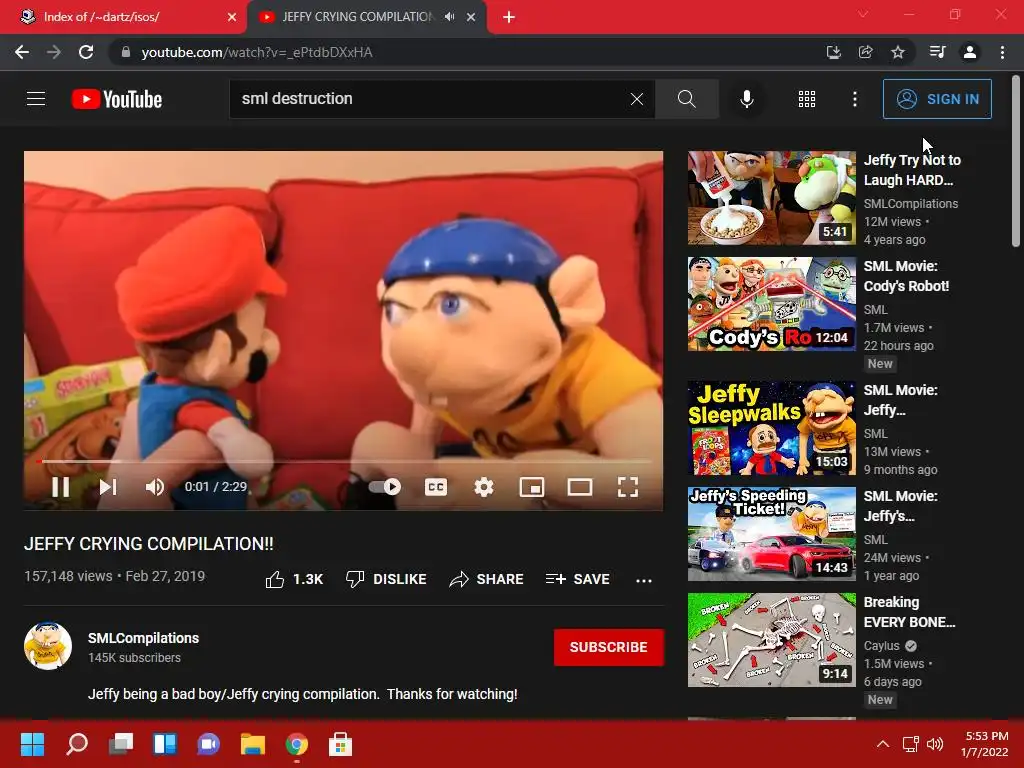Enter full screen mode
The width and height of the screenshot is (1024, 768).
point(628,487)
